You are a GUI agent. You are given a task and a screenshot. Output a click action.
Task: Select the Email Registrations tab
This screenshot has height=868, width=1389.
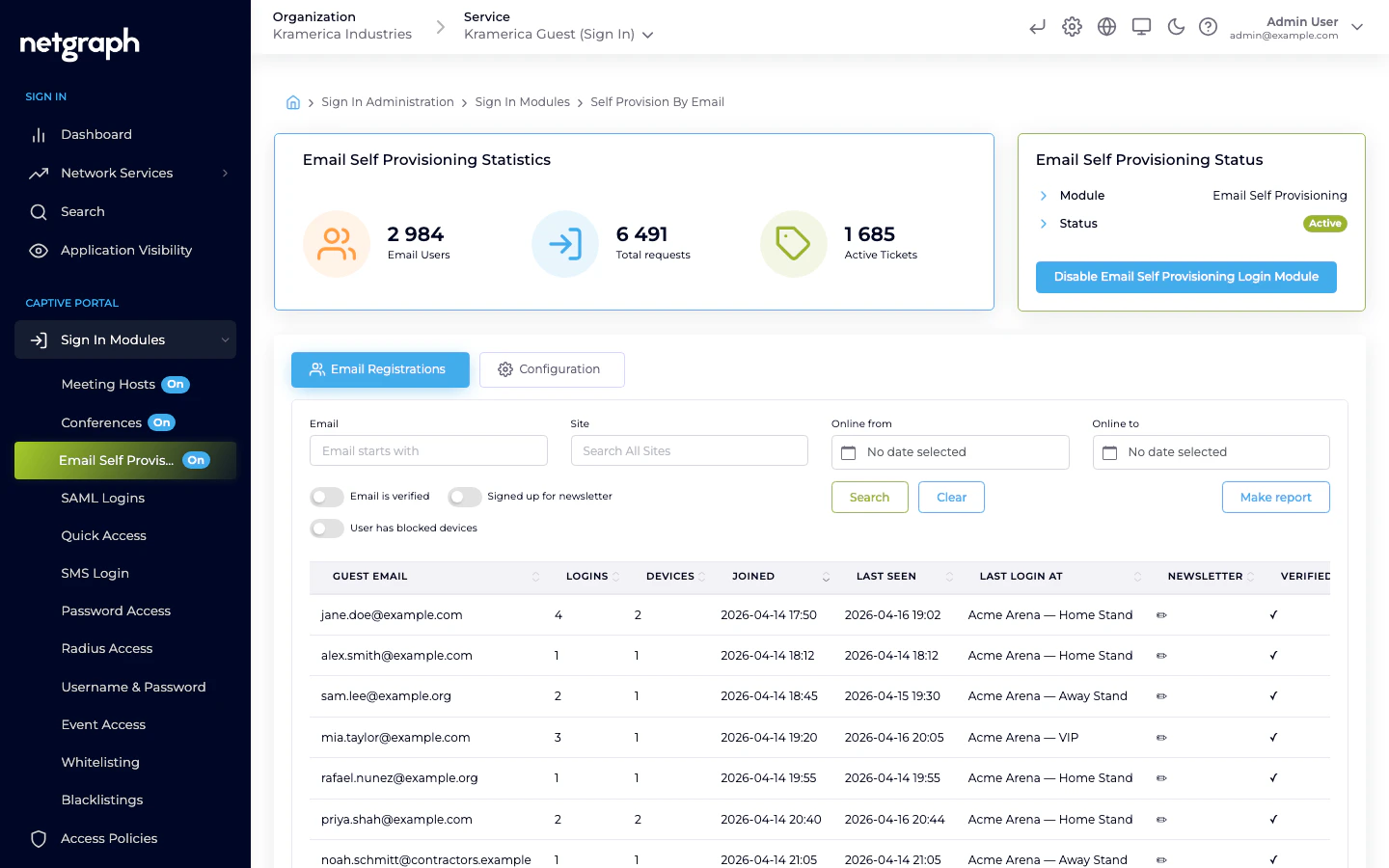380,369
